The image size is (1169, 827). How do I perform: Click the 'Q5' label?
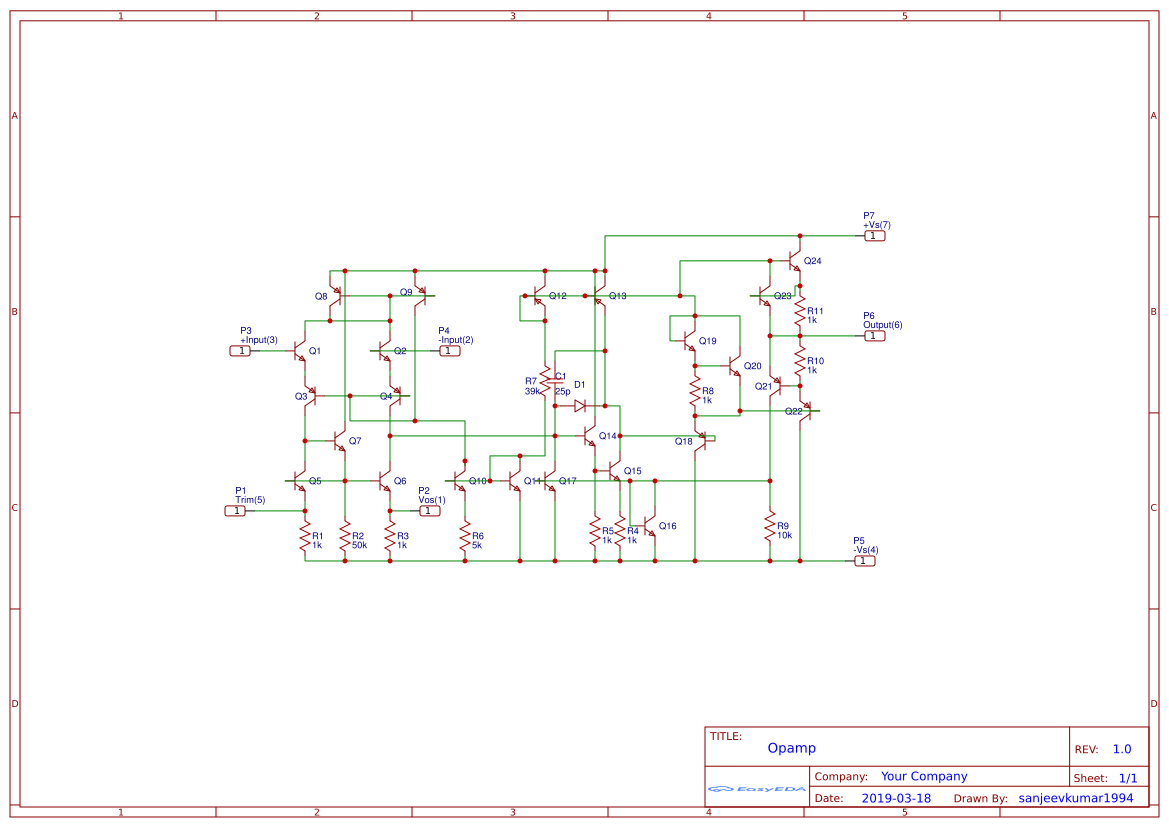coord(315,481)
